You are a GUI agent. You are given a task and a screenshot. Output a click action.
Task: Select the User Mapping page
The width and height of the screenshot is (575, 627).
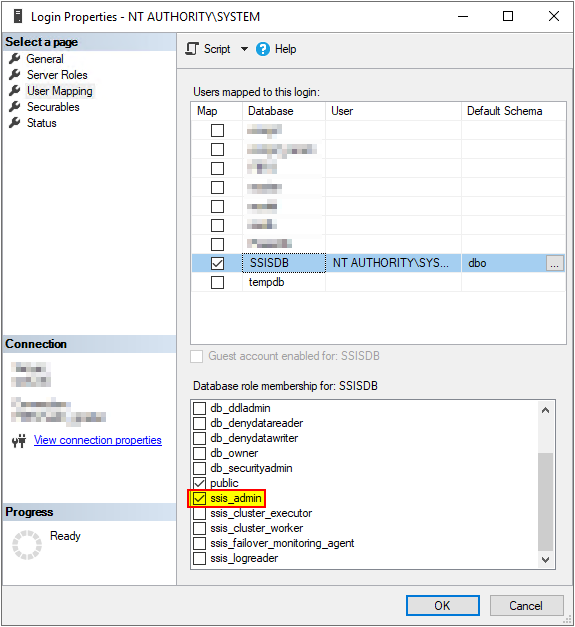click(60, 91)
